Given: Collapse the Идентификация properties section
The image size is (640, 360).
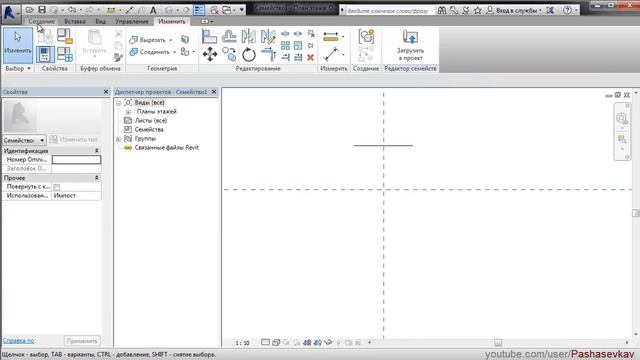Looking at the screenshot, I should point(97,151).
